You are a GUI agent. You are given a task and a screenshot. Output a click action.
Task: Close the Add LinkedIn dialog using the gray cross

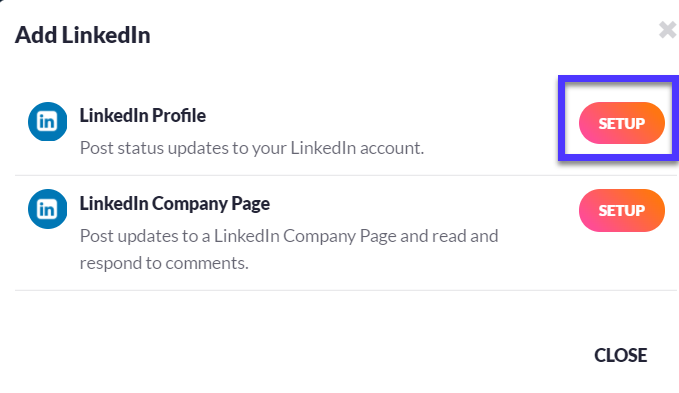point(667,30)
